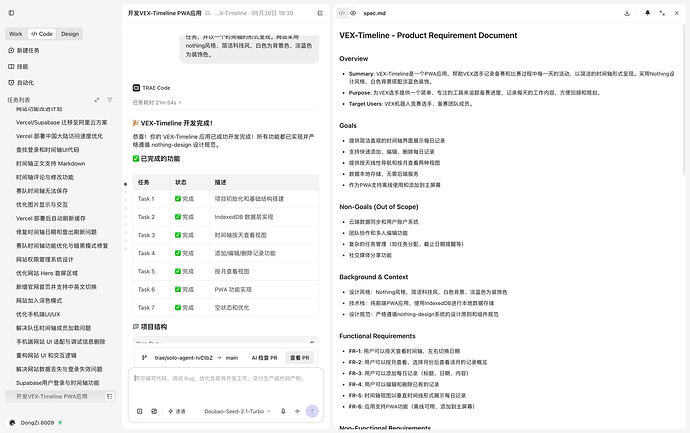Click the purple send message button
The width and height of the screenshot is (690, 433).
312,411
